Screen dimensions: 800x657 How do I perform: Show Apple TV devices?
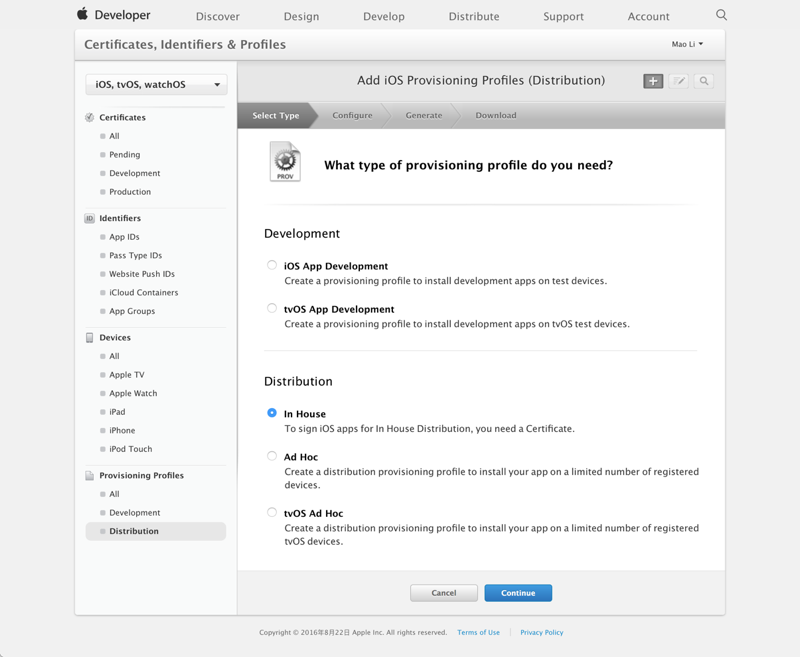(127, 375)
